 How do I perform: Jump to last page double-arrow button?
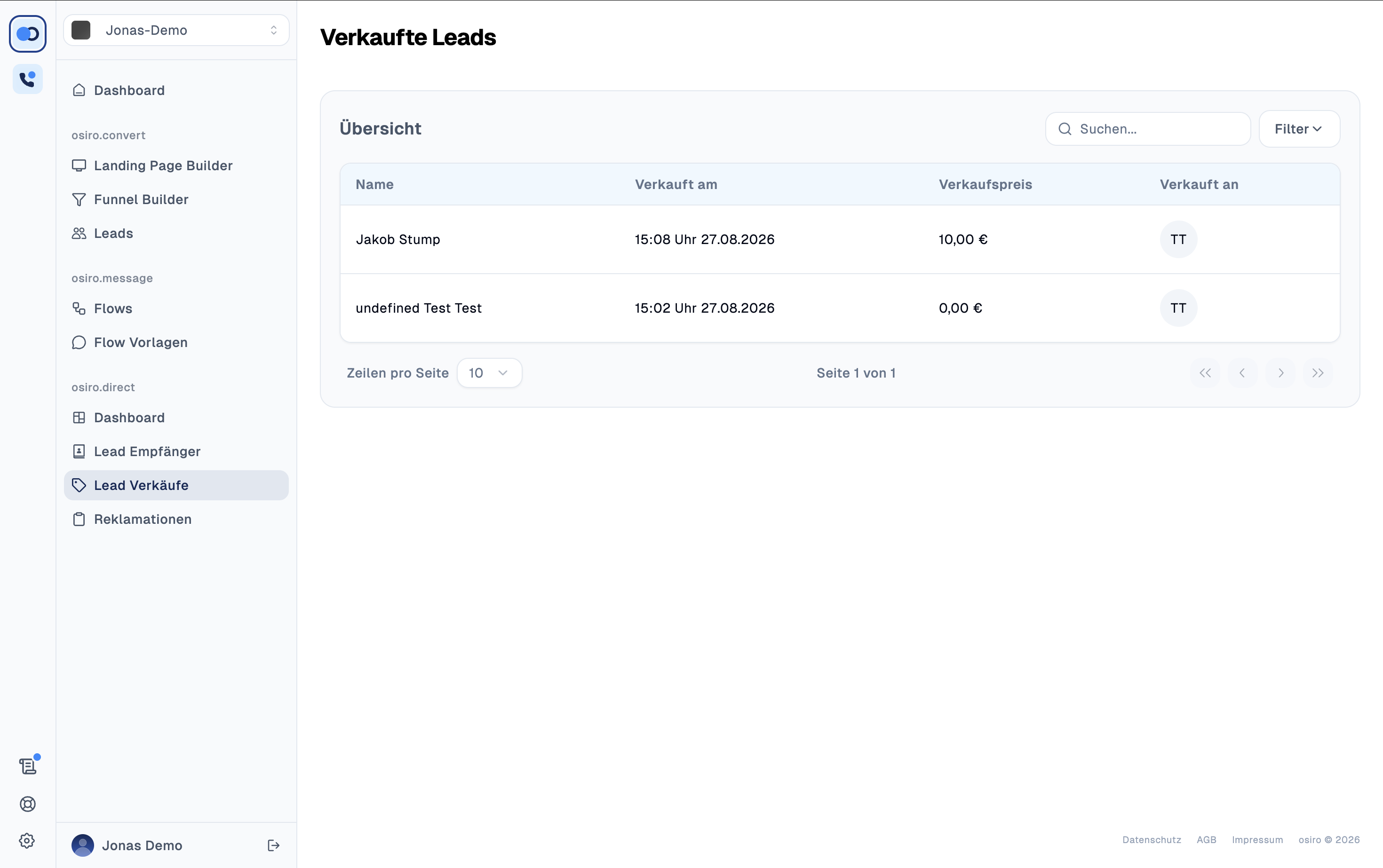1318,373
